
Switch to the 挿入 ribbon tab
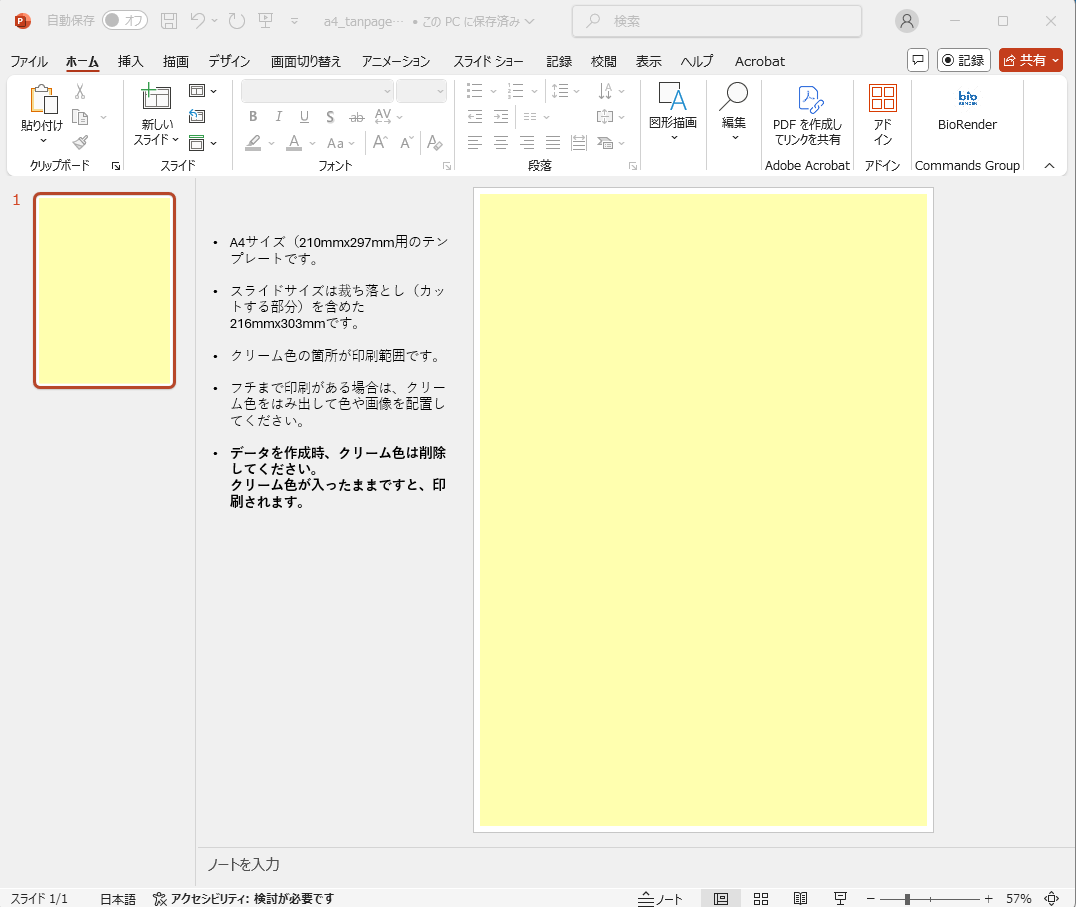(x=130, y=61)
